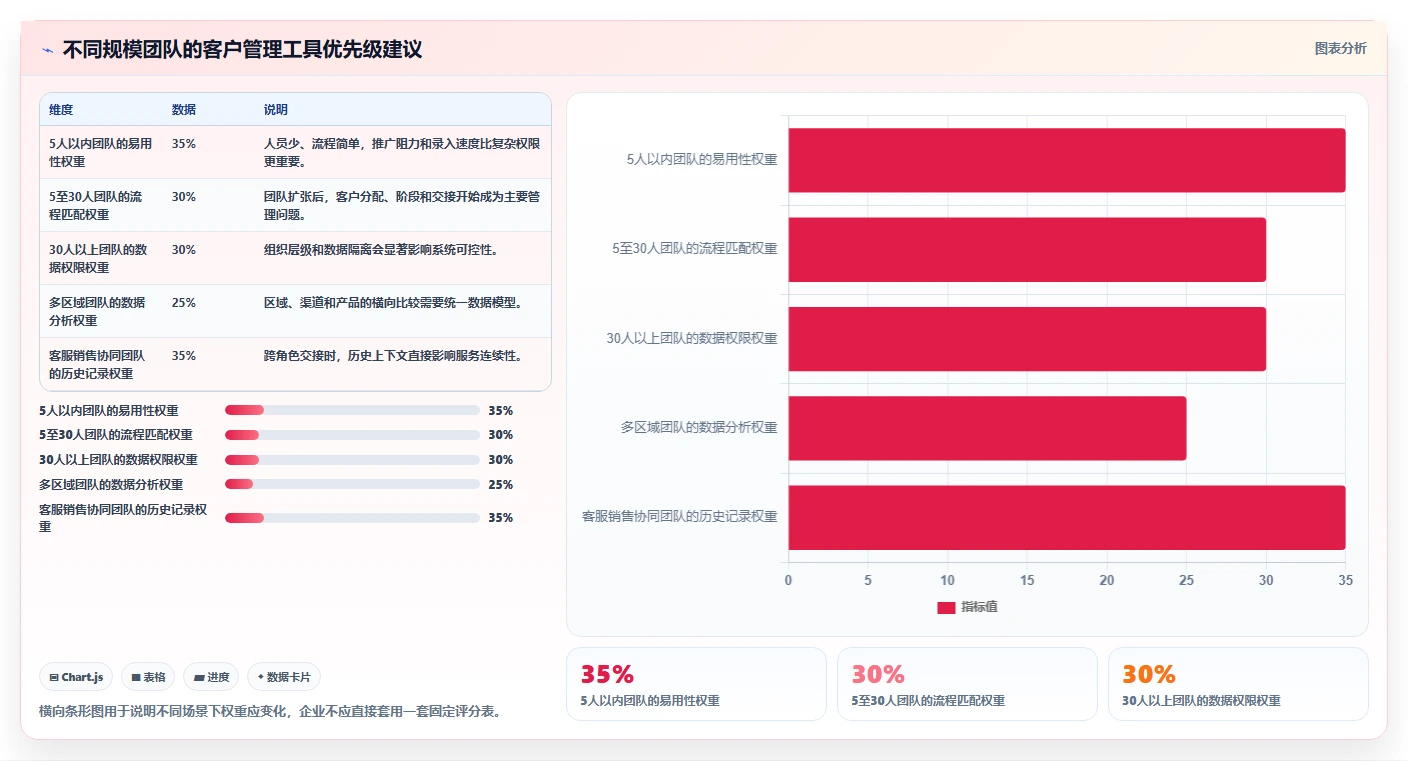Click the 说明 column header in the table
The height and width of the screenshot is (761, 1408).
click(276, 110)
